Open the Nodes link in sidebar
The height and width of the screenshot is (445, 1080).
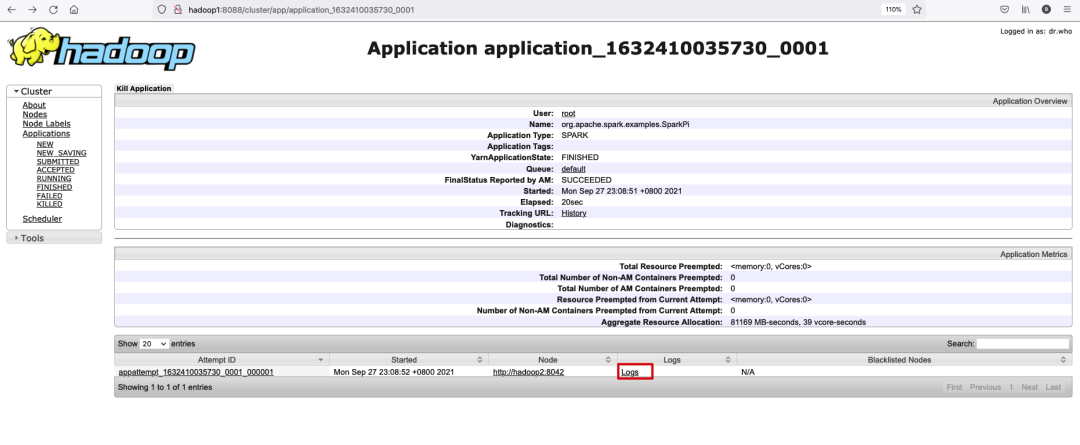(34, 114)
